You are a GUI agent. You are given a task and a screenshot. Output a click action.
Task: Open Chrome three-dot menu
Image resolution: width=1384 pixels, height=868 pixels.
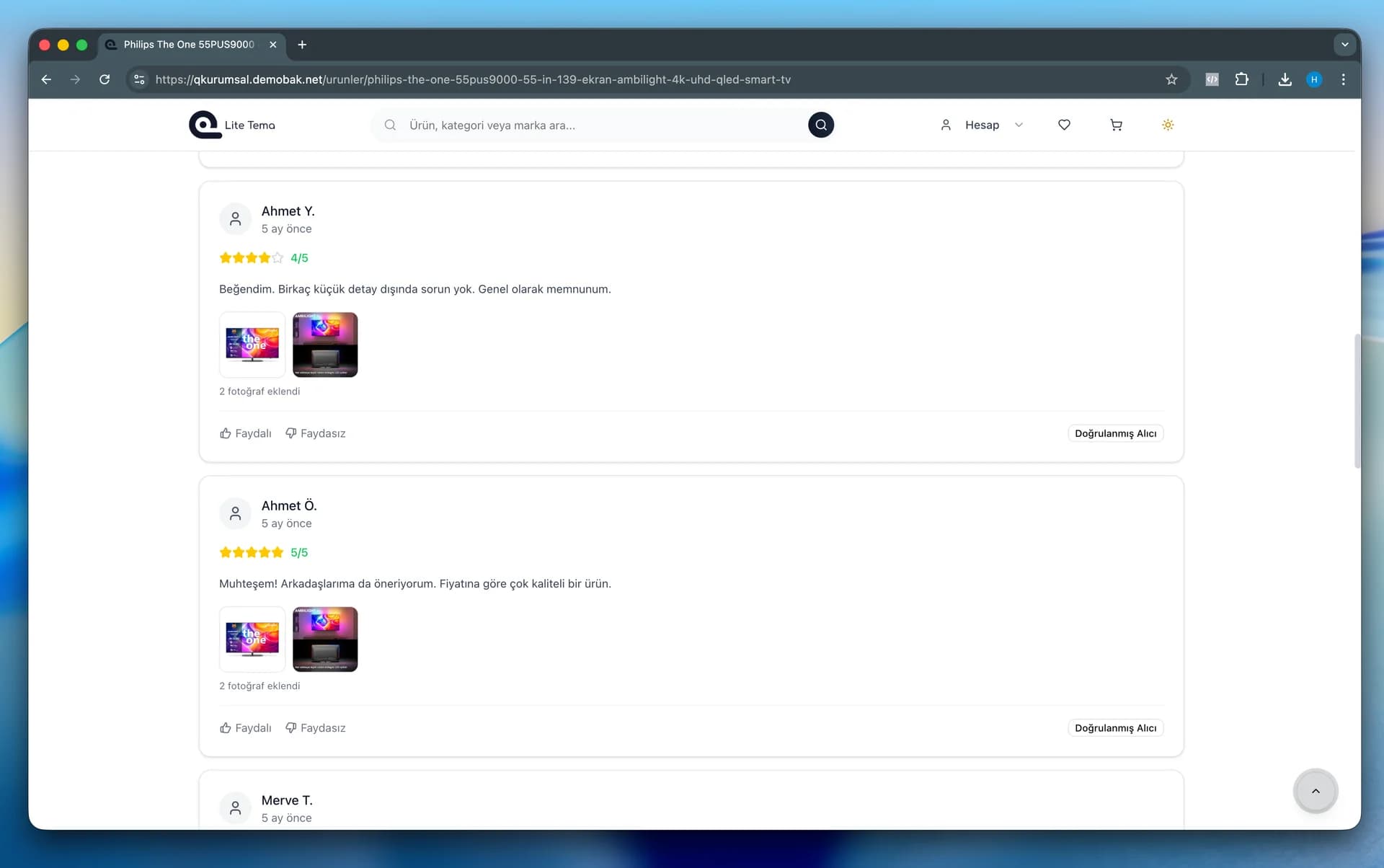[x=1343, y=79]
